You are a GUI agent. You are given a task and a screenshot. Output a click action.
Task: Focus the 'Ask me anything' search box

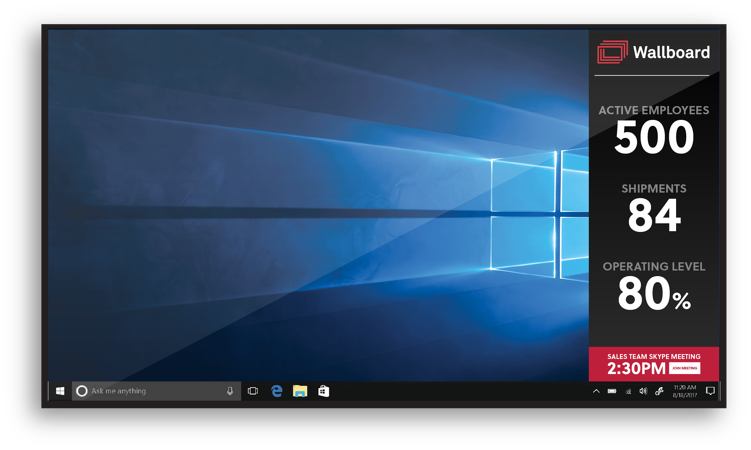(156, 391)
